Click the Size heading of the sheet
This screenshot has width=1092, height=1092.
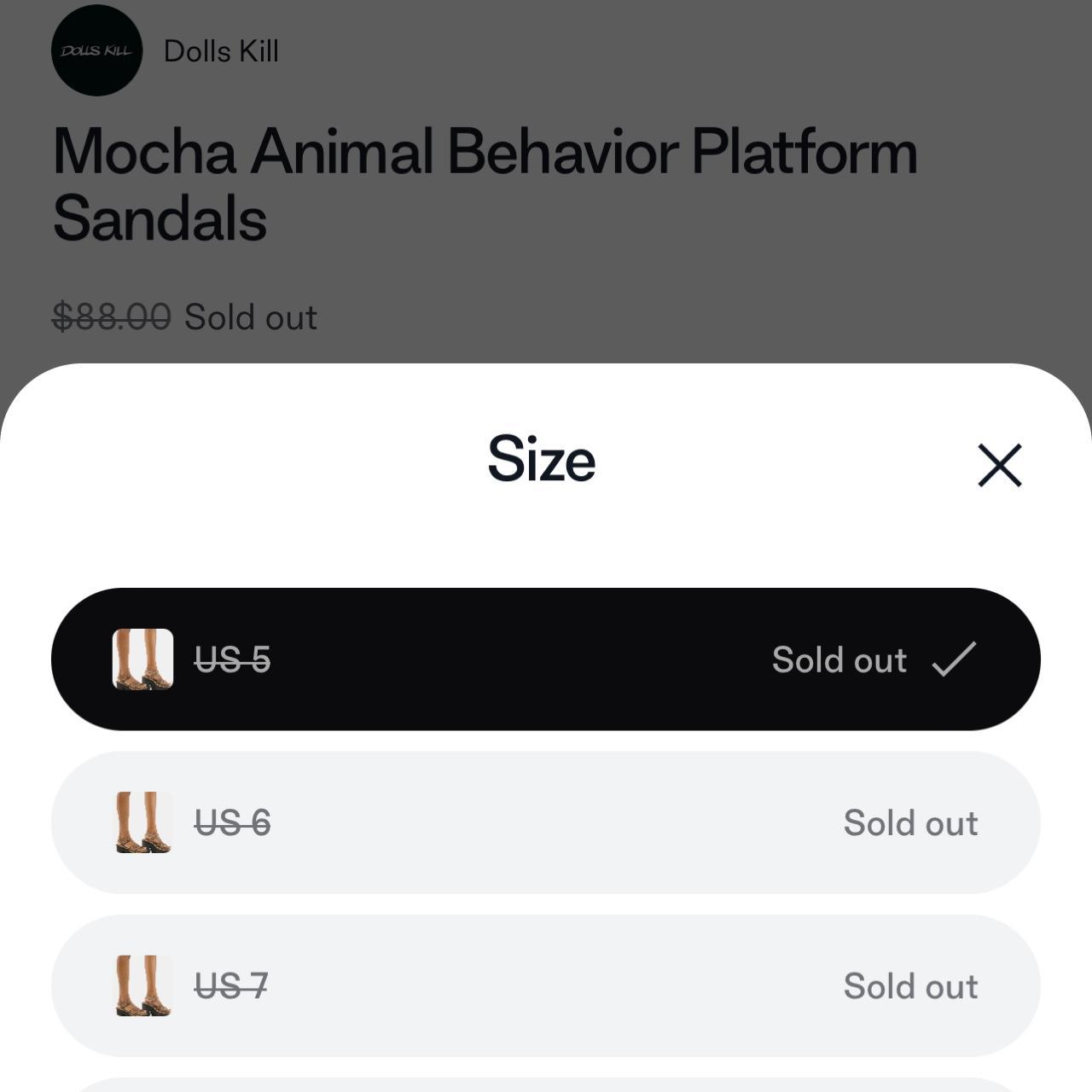(541, 458)
